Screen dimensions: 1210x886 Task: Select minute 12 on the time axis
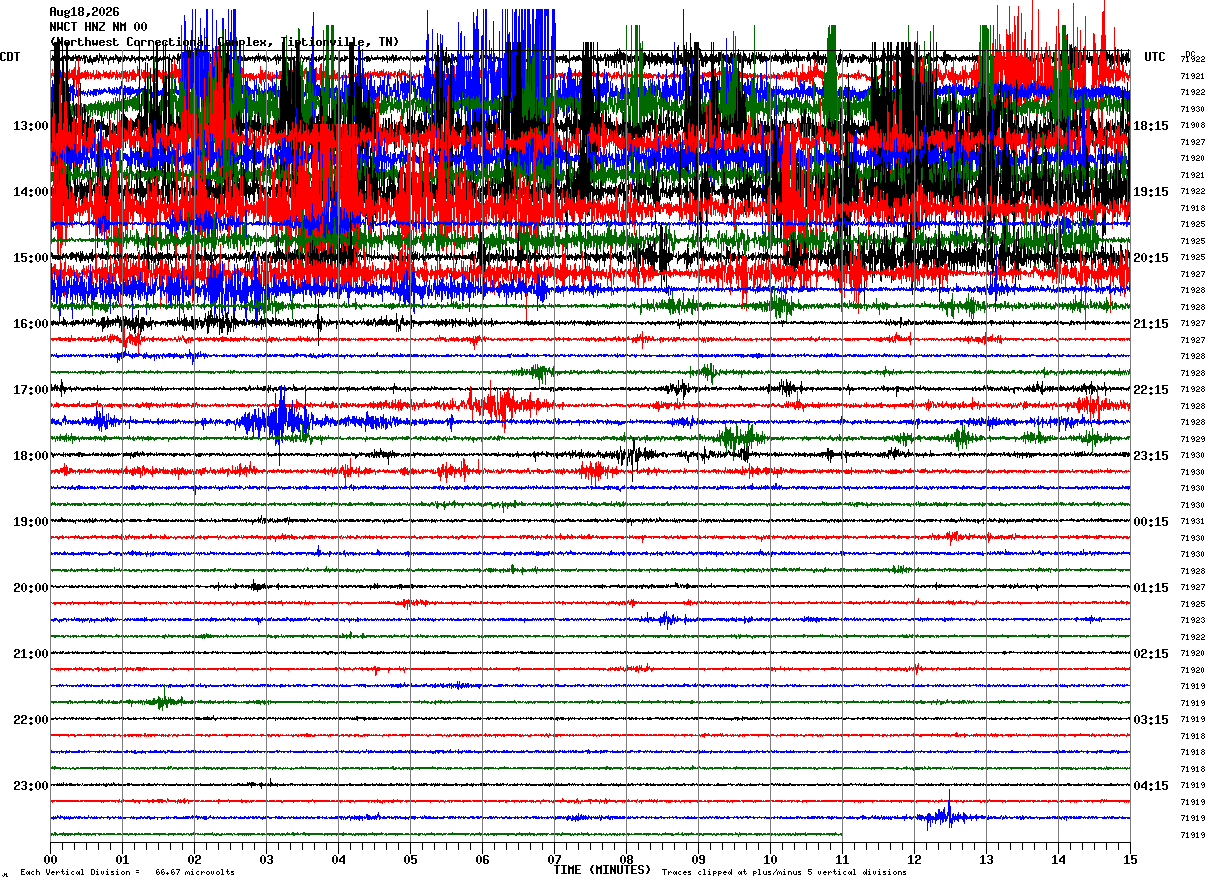point(914,859)
